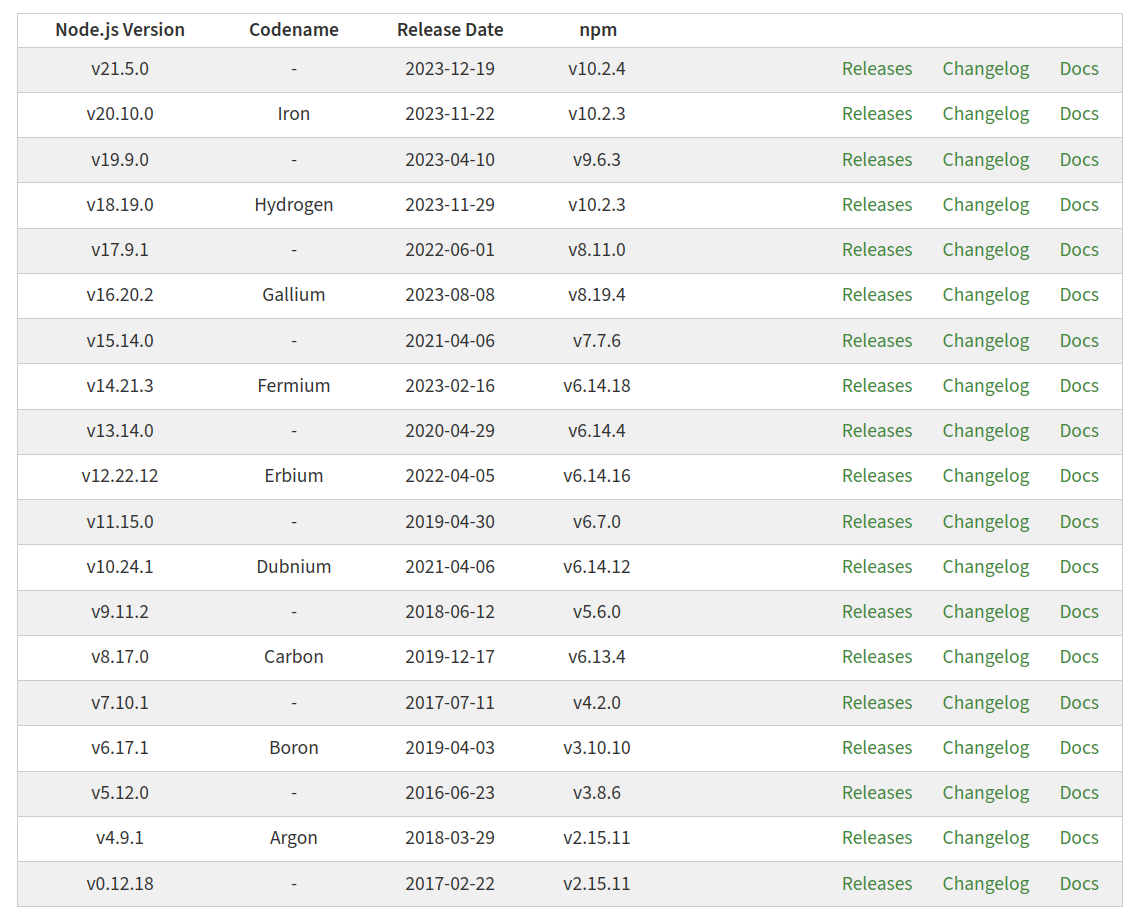Screen dimensions: 1136x920
Task: View Changelog for v9.11.2
Action: click(x=985, y=611)
